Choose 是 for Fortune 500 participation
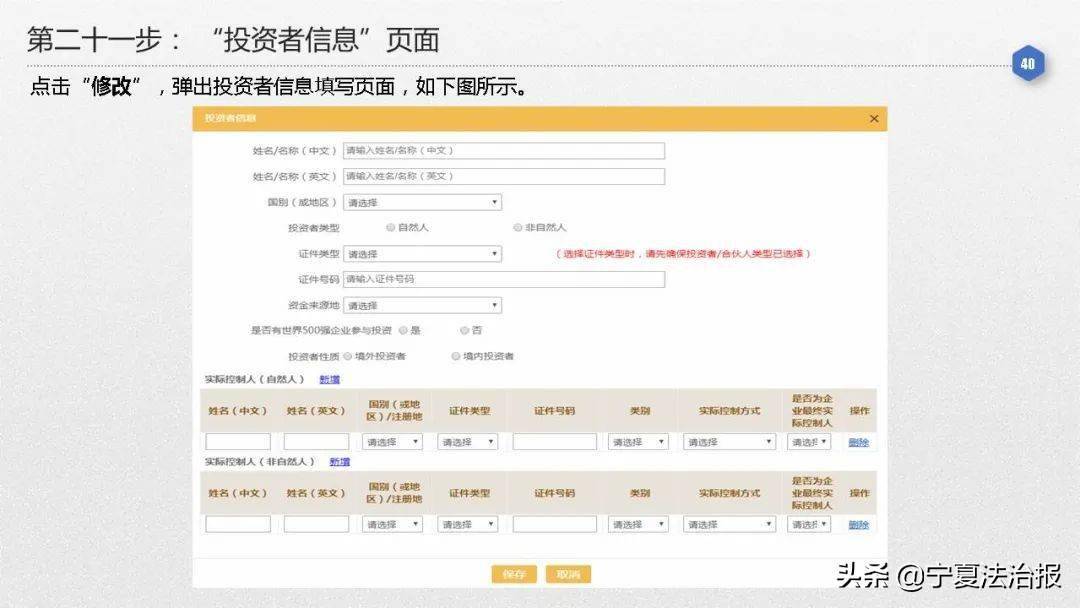The image size is (1080, 608). click(x=404, y=331)
